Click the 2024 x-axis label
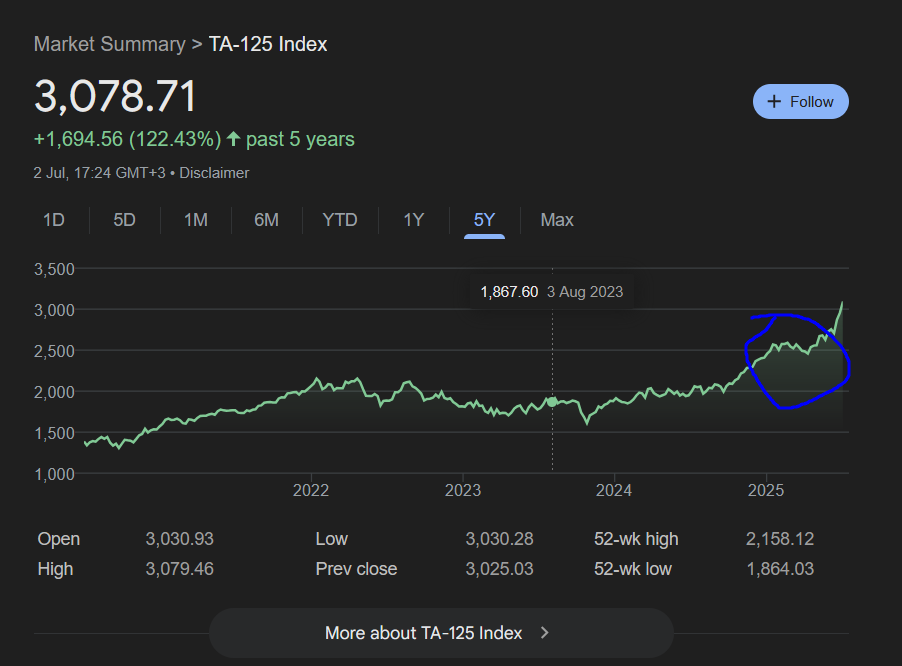This screenshot has width=902, height=666. coord(614,490)
